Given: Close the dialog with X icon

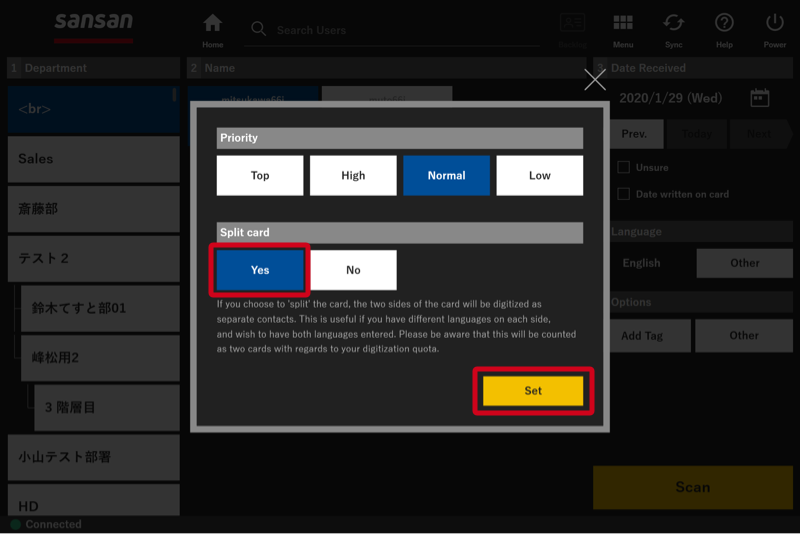Looking at the screenshot, I should coord(595,80).
